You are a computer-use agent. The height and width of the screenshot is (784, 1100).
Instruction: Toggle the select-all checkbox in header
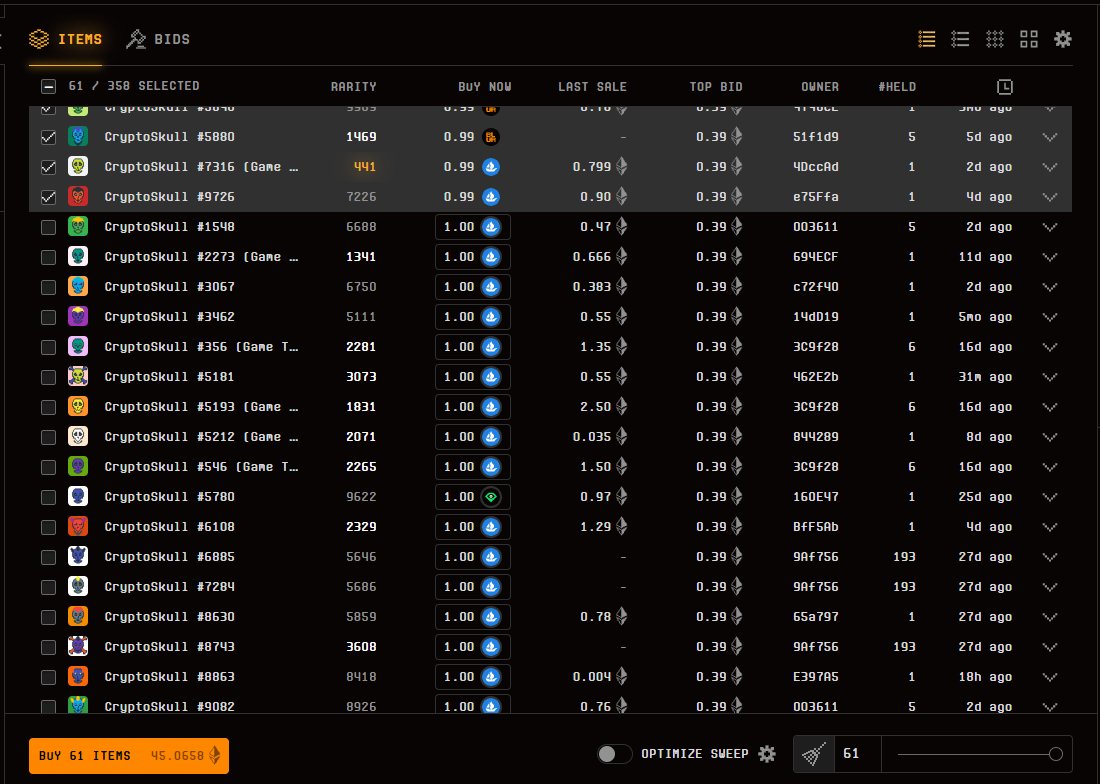pyautogui.click(x=48, y=87)
